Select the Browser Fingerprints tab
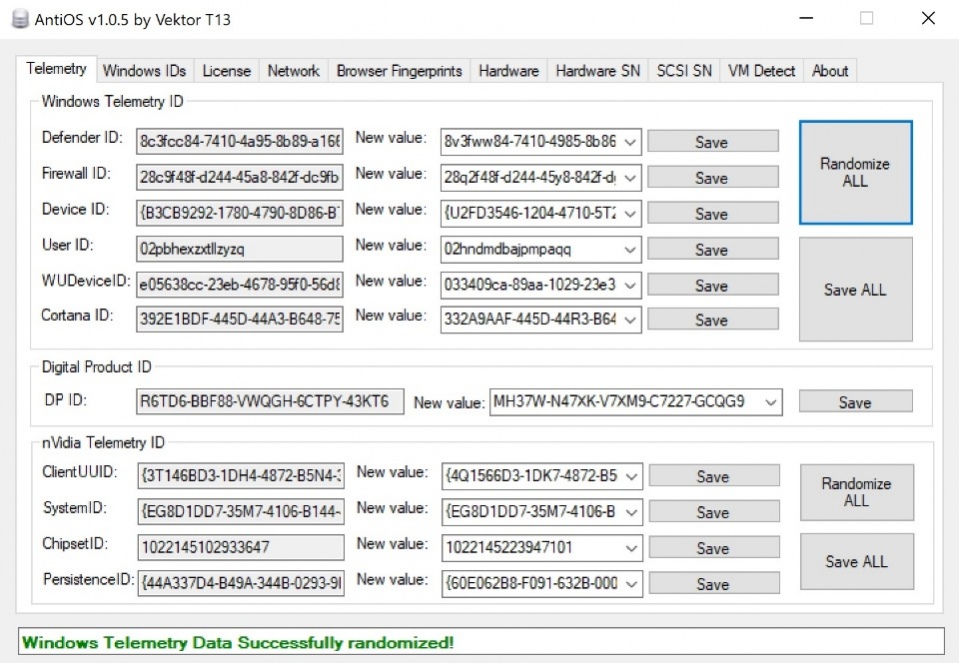The height and width of the screenshot is (663, 959). pos(399,70)
